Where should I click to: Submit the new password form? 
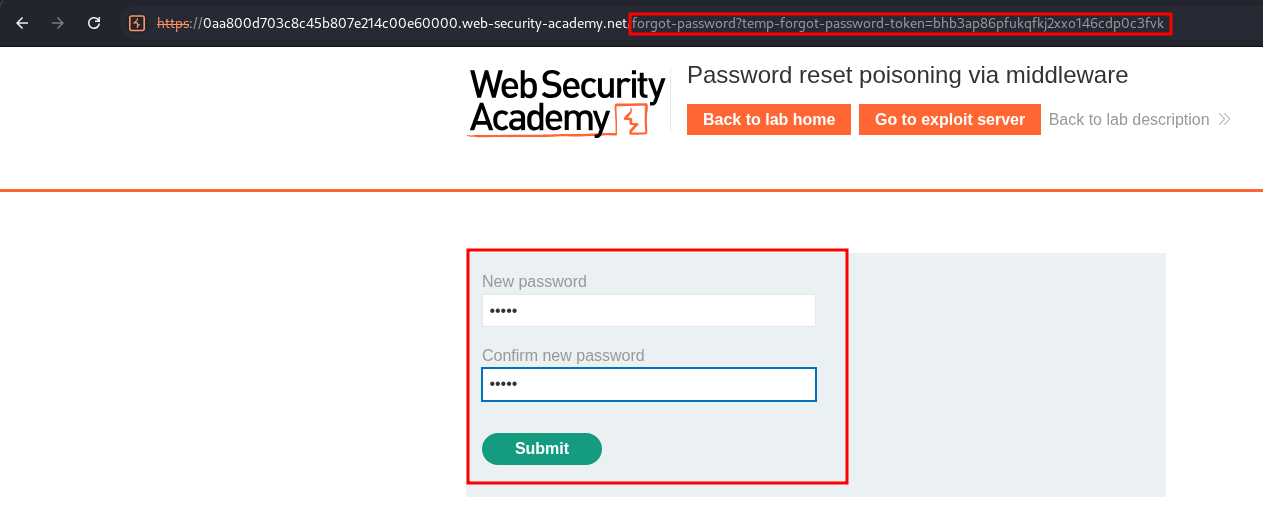(x=542, y=449)
